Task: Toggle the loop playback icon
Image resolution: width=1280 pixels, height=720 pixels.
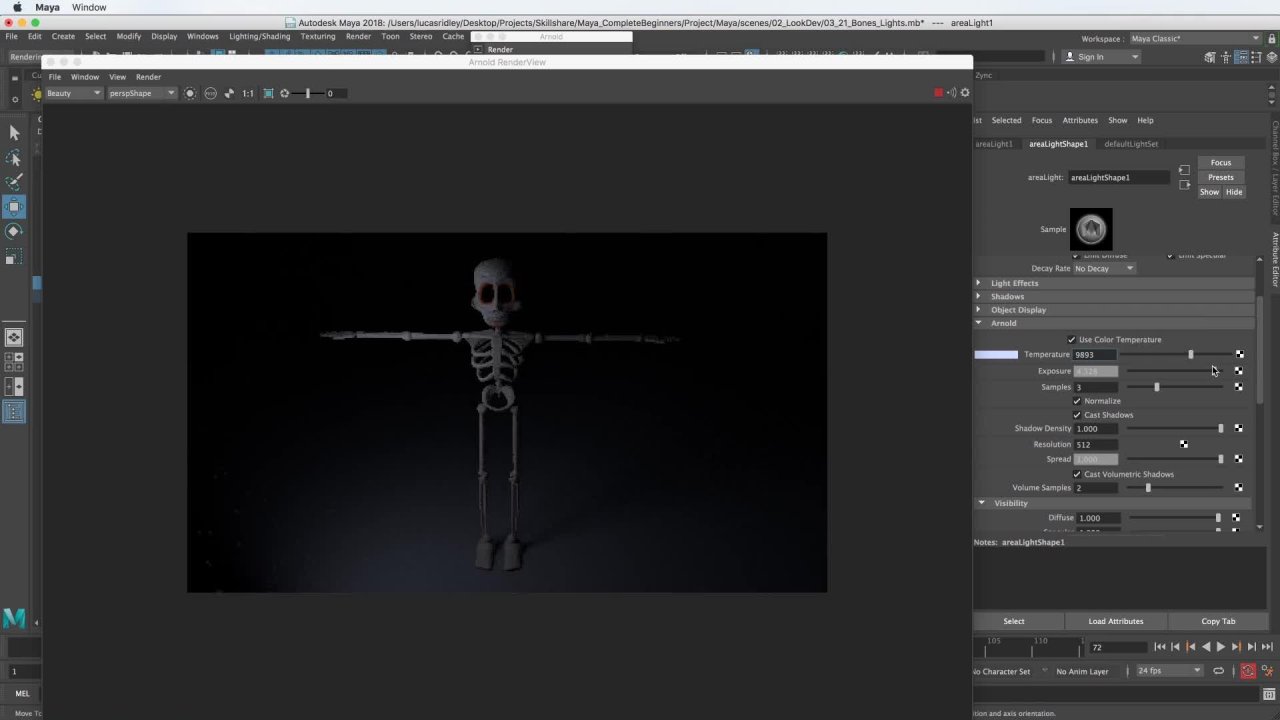Action: (x=1219, y=671)
